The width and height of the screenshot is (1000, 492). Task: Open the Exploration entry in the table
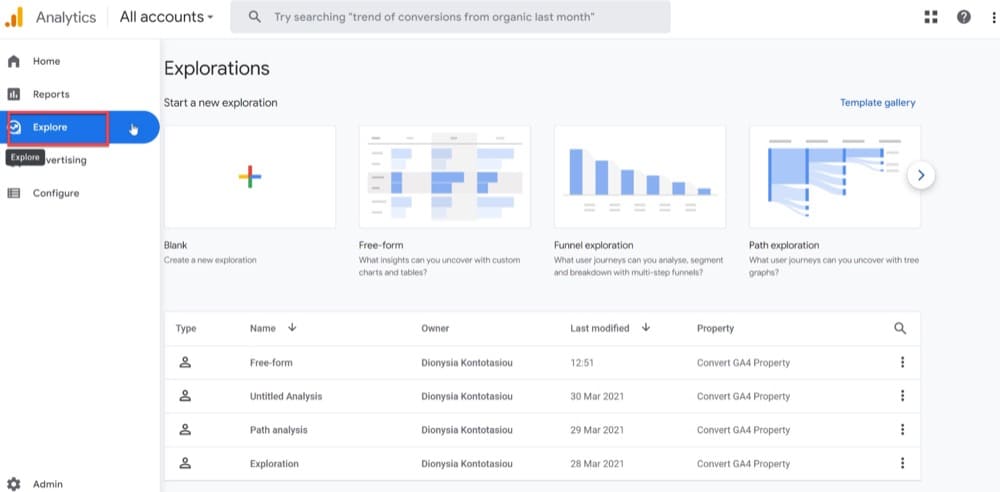[x=274, y=464]
